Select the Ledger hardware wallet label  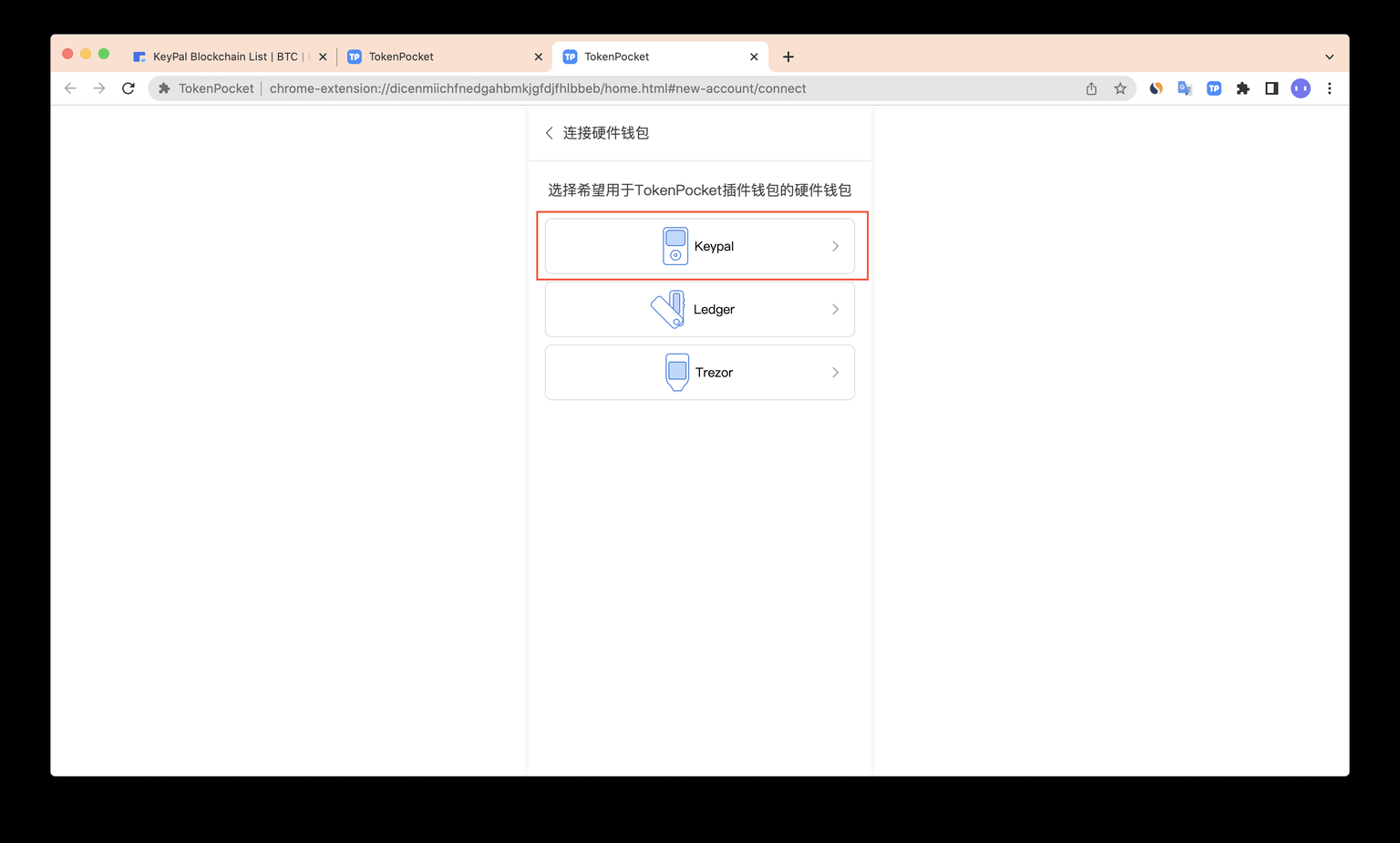(x=714, y=310)
